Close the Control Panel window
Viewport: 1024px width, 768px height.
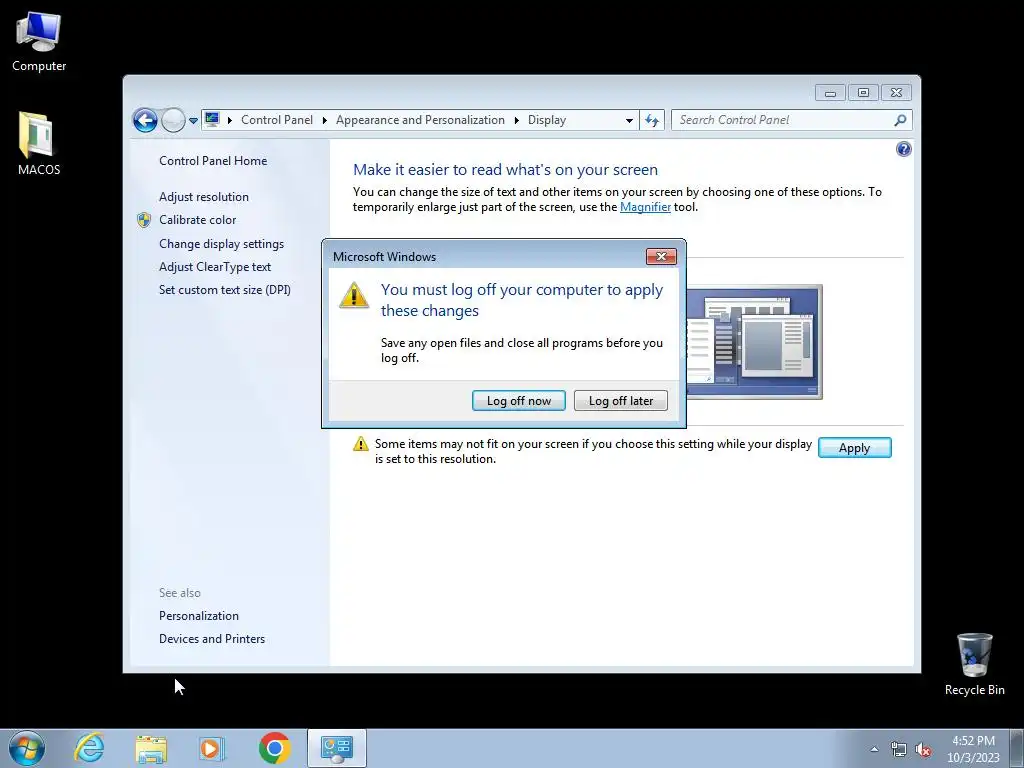pos(896,93)
